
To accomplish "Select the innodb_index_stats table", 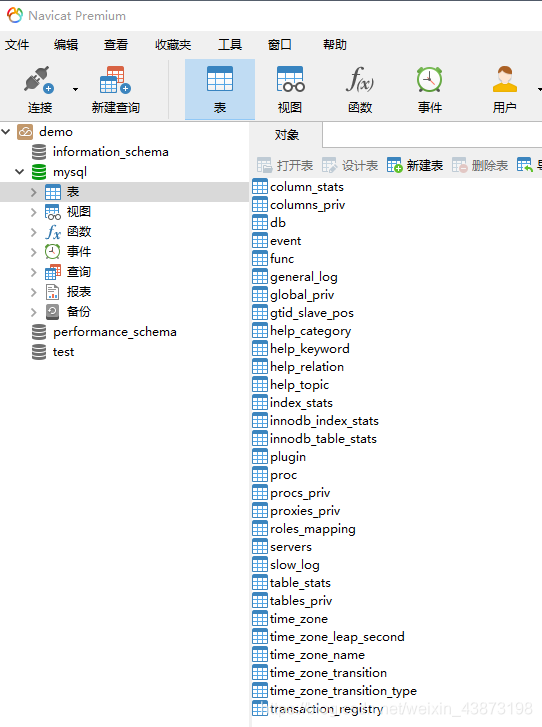I will [316, 421].
